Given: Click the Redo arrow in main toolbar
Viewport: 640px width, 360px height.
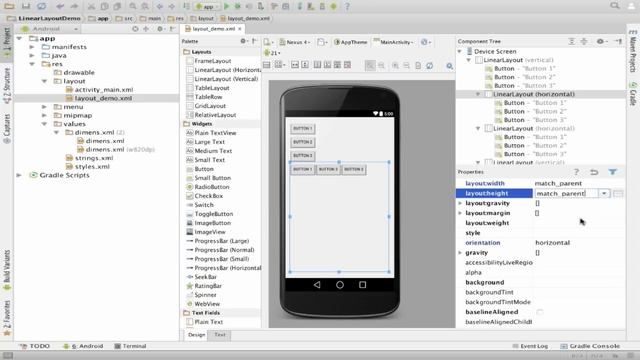Looking at the screenshot, I should [x=74, y=6].
